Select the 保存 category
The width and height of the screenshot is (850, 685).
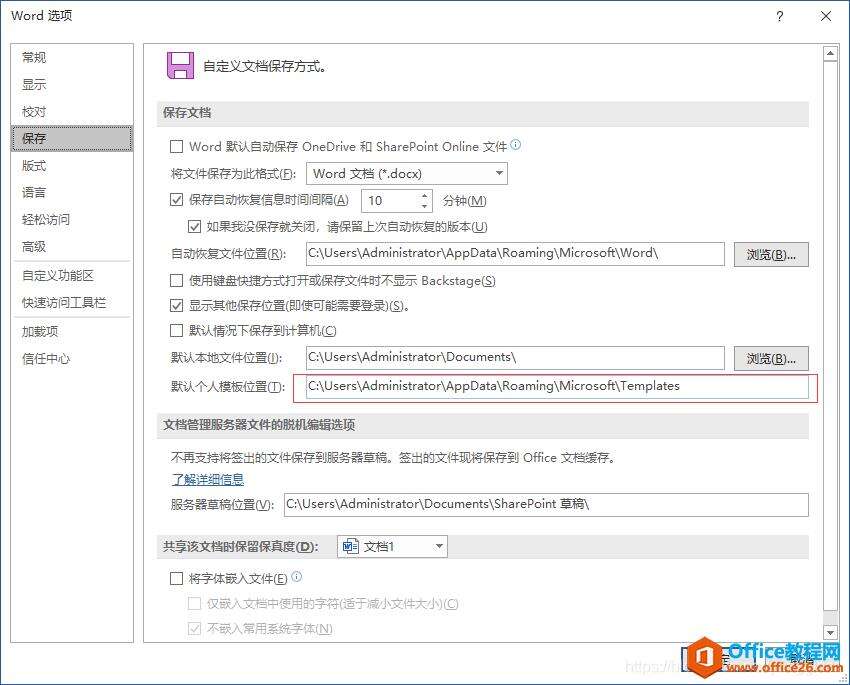(x=72, y=139)
